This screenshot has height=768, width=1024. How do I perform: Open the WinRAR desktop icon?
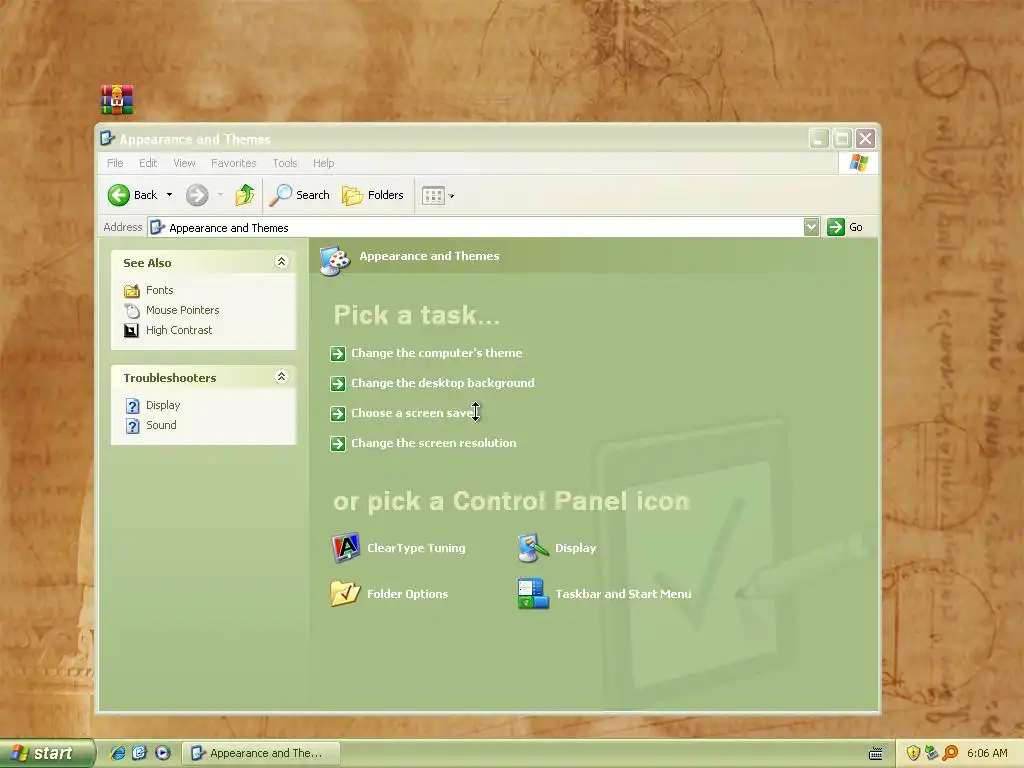117,100
